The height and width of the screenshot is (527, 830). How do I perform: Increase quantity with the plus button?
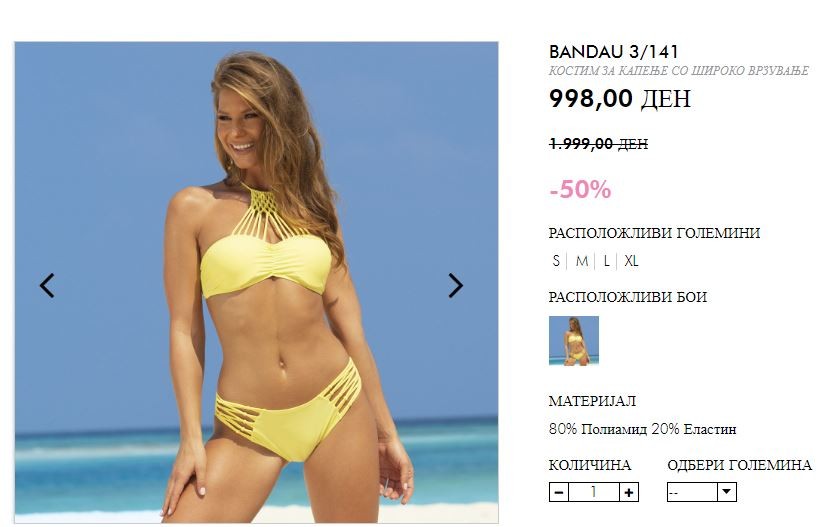(629, 493)
